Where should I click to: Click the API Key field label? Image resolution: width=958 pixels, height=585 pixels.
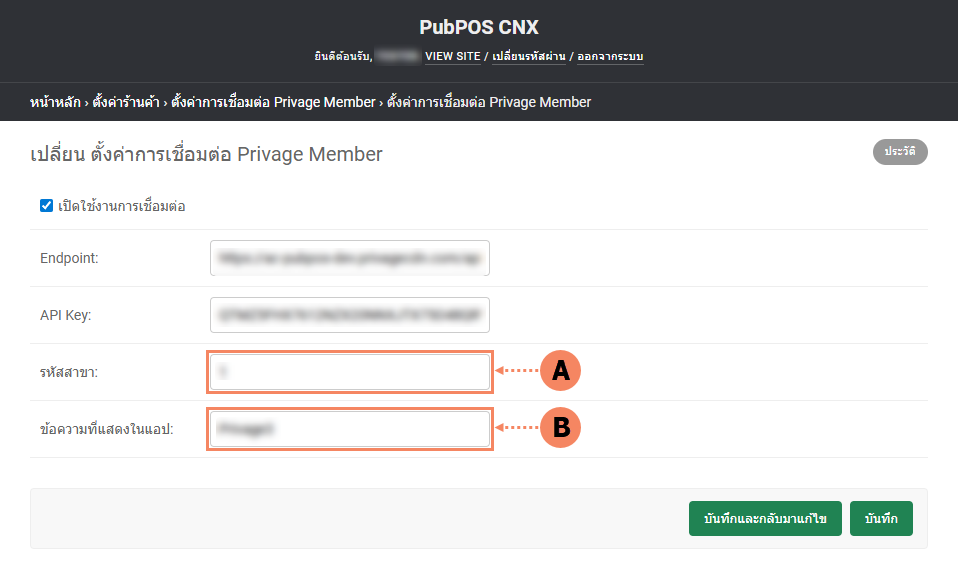(x=65, y=315)
